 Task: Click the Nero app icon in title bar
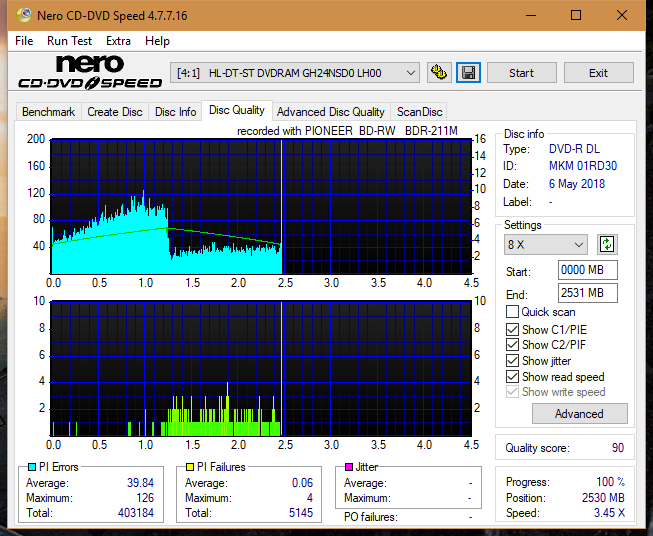24,15
